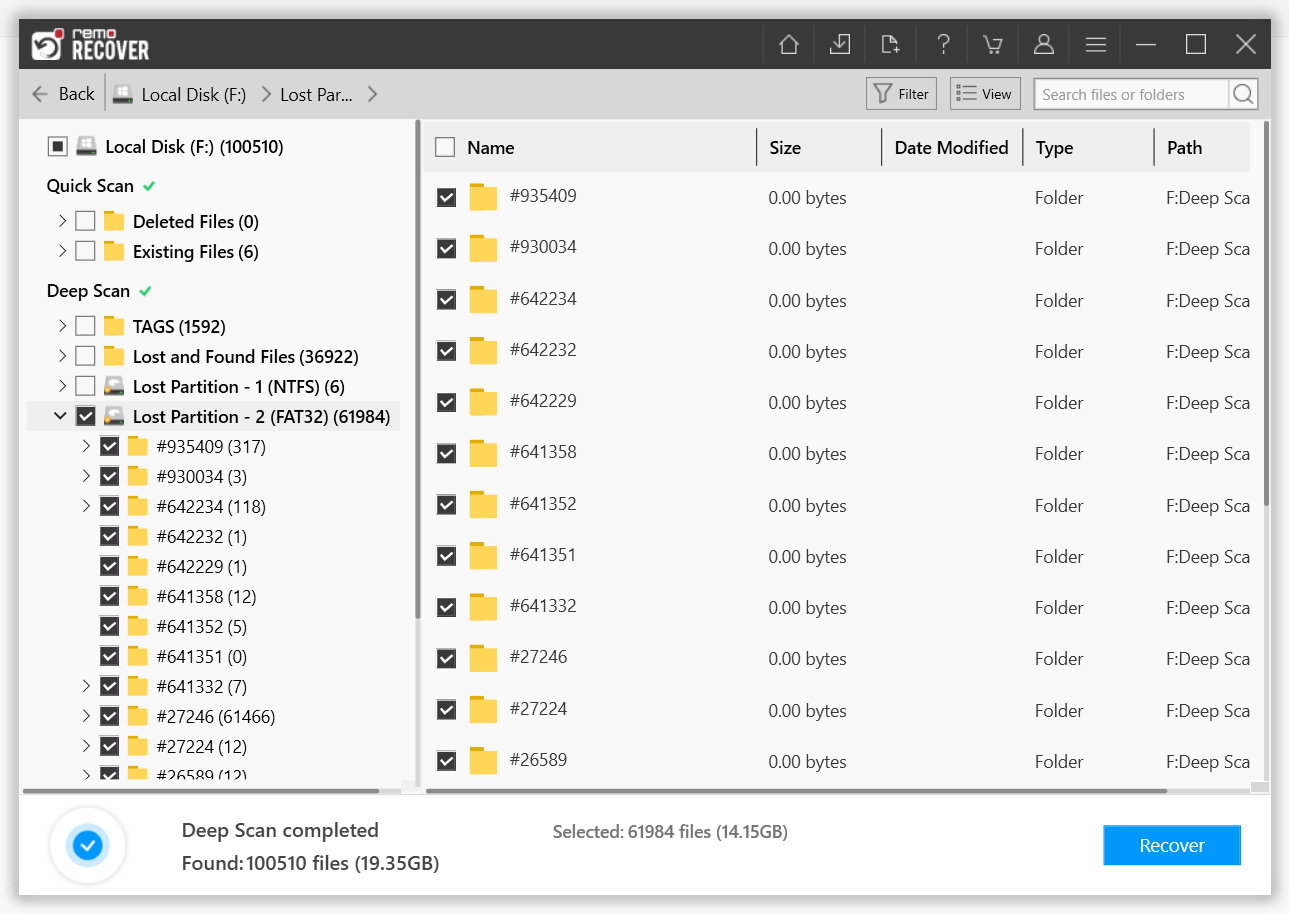Expand the TAGS folder node
The width and height of the screenshot is (1289, 914).
pos(62,325)
